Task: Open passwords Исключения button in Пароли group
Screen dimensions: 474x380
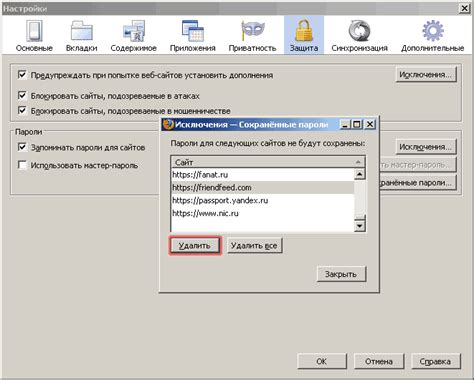Action: point(426,147)
